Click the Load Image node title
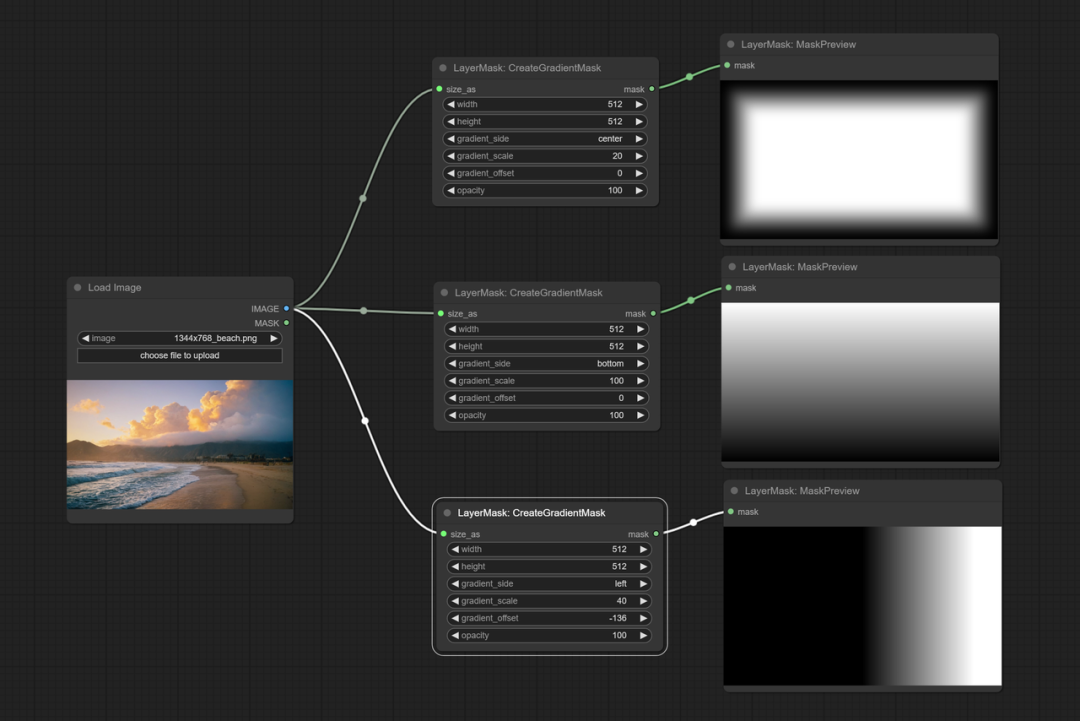 [x=114, y=287]
